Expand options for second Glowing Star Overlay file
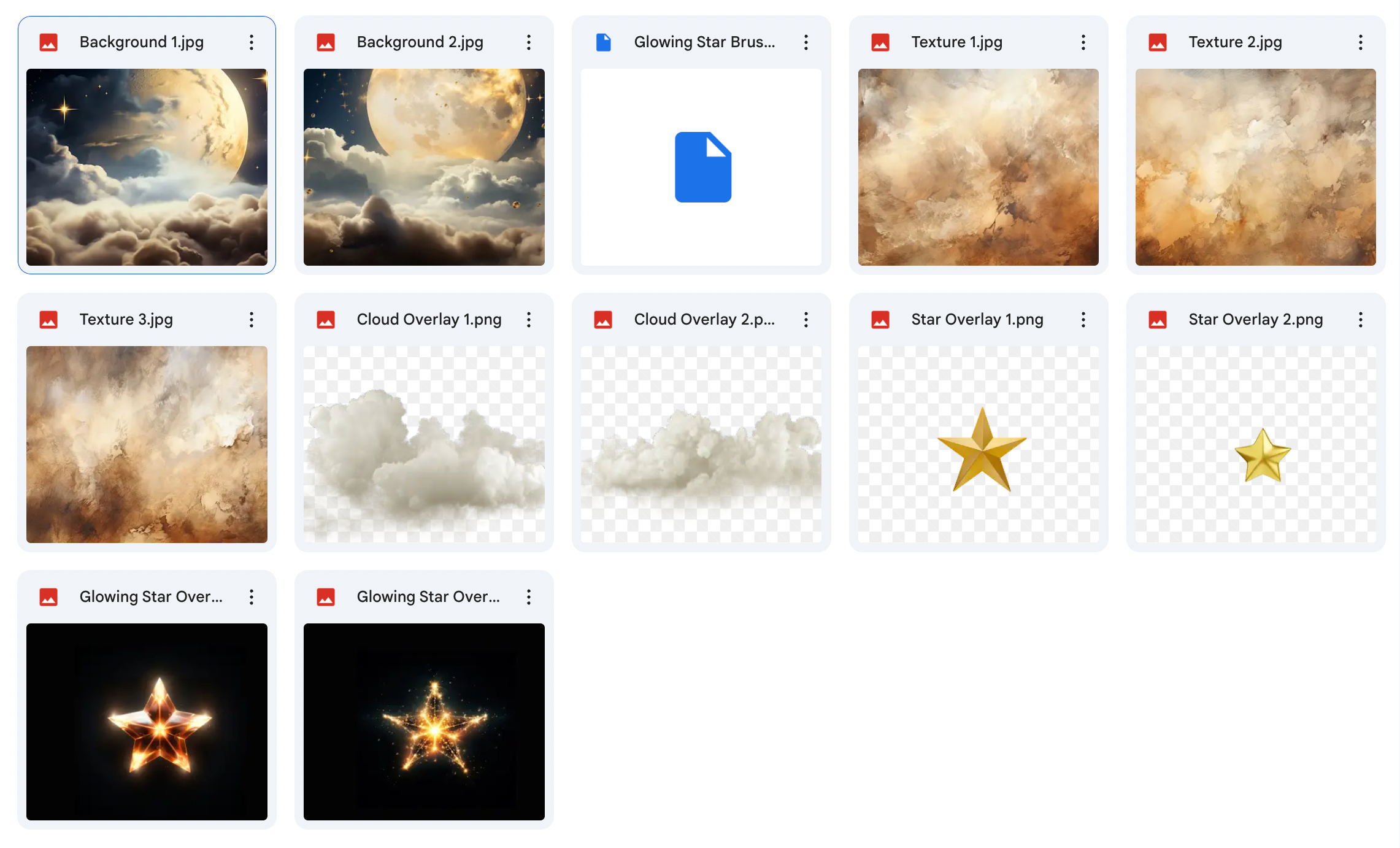 [x=529, y=597]
